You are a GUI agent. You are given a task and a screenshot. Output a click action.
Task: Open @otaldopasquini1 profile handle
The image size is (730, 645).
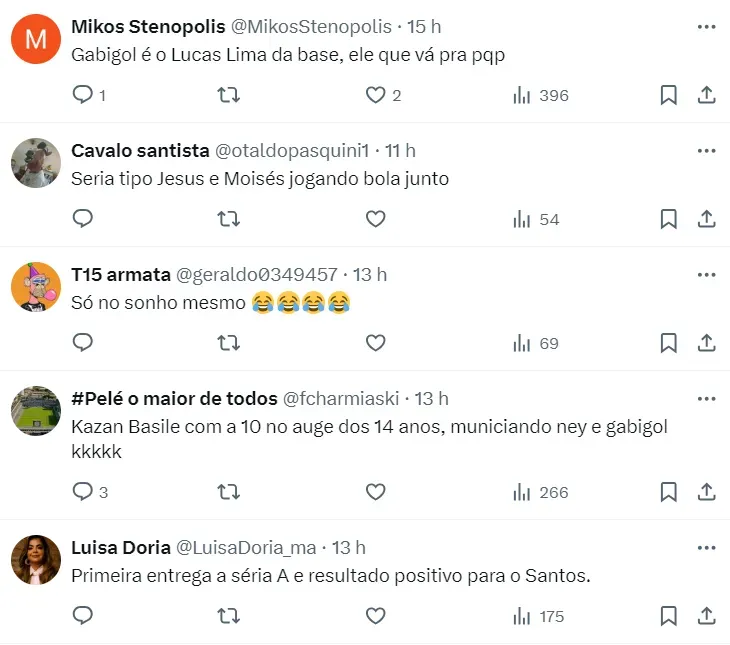292,151
